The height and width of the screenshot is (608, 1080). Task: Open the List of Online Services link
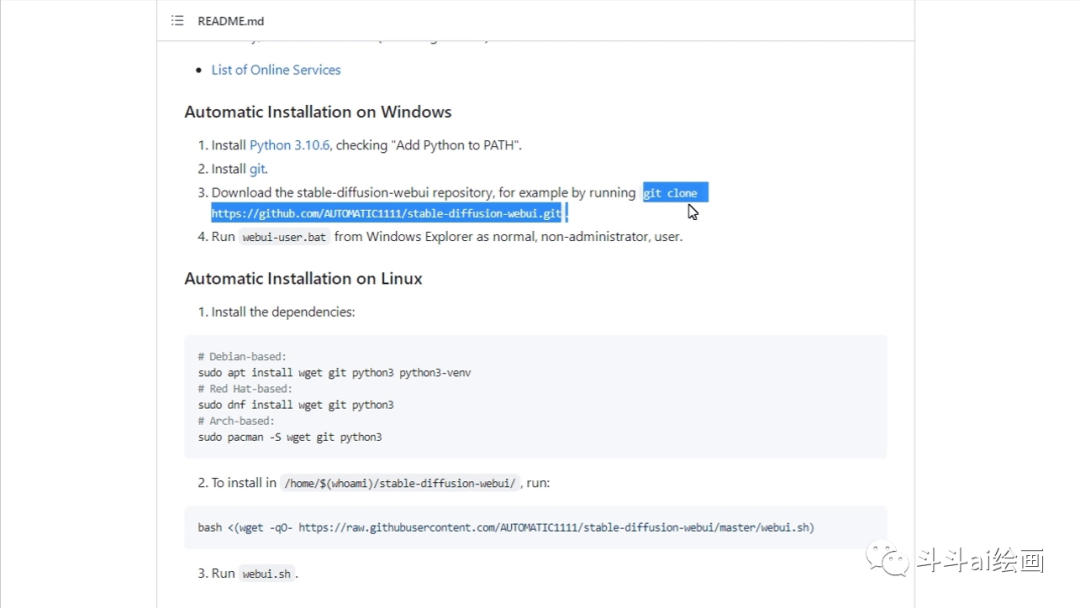[276, 70]
